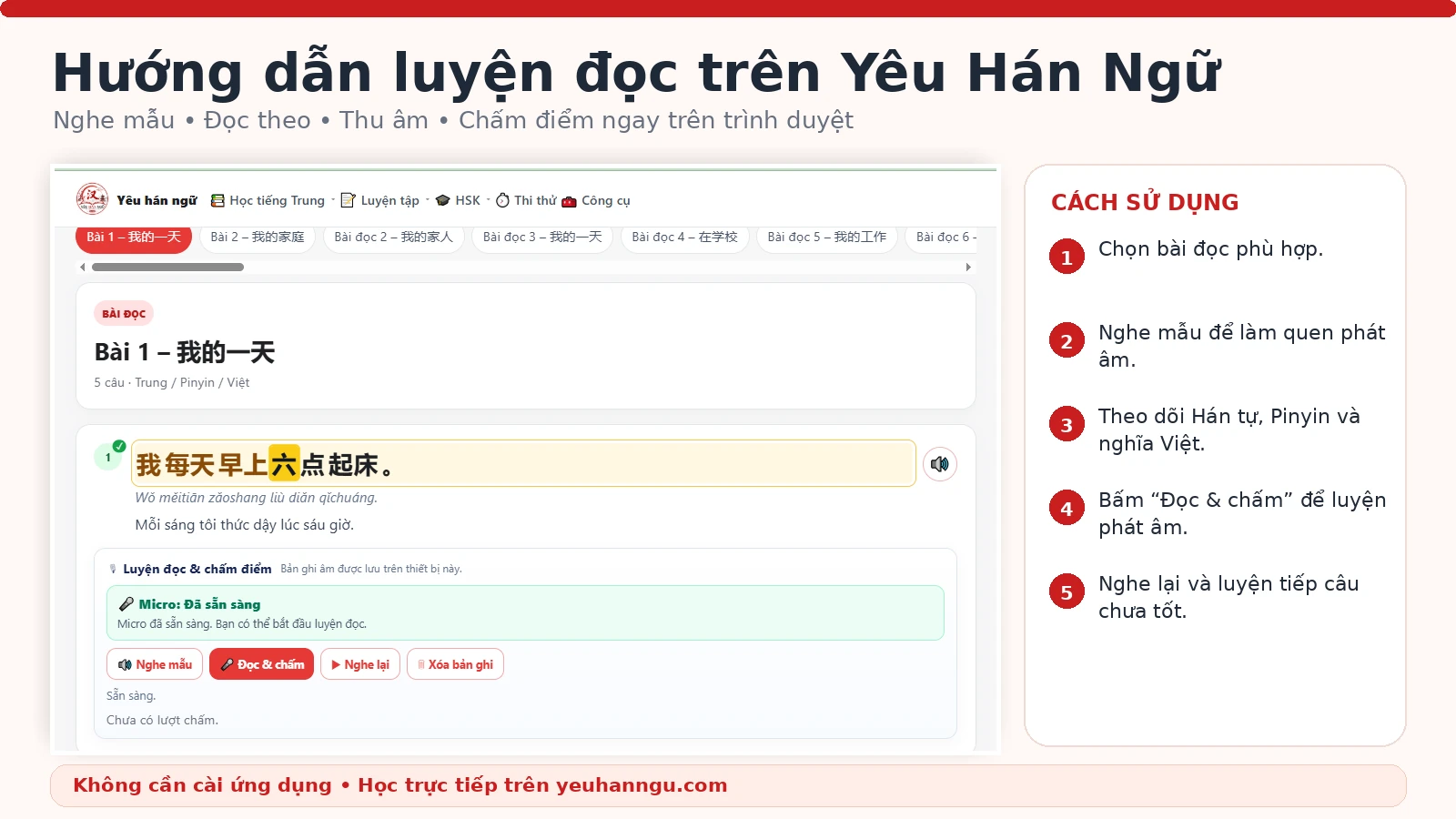Delete recording with Xóa bản ghi
Screen dimensions: 1456x819
[x=455, y=664]
